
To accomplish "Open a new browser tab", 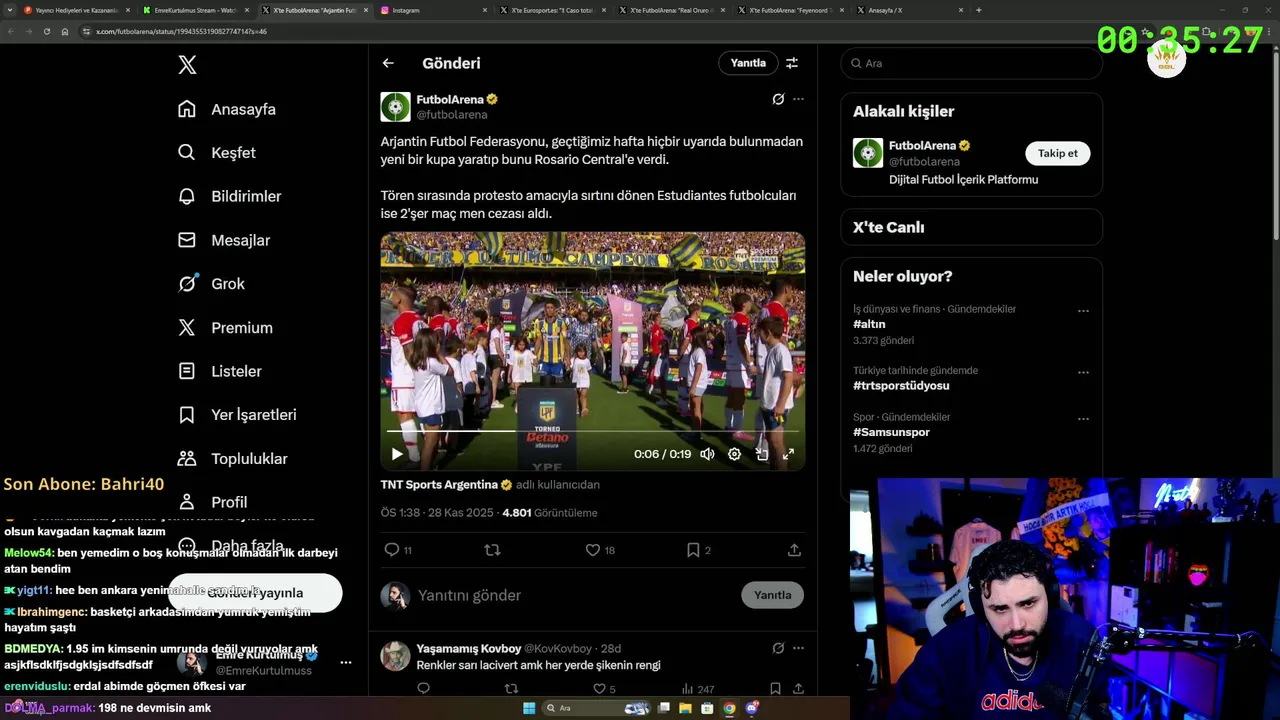I will 978,10.
